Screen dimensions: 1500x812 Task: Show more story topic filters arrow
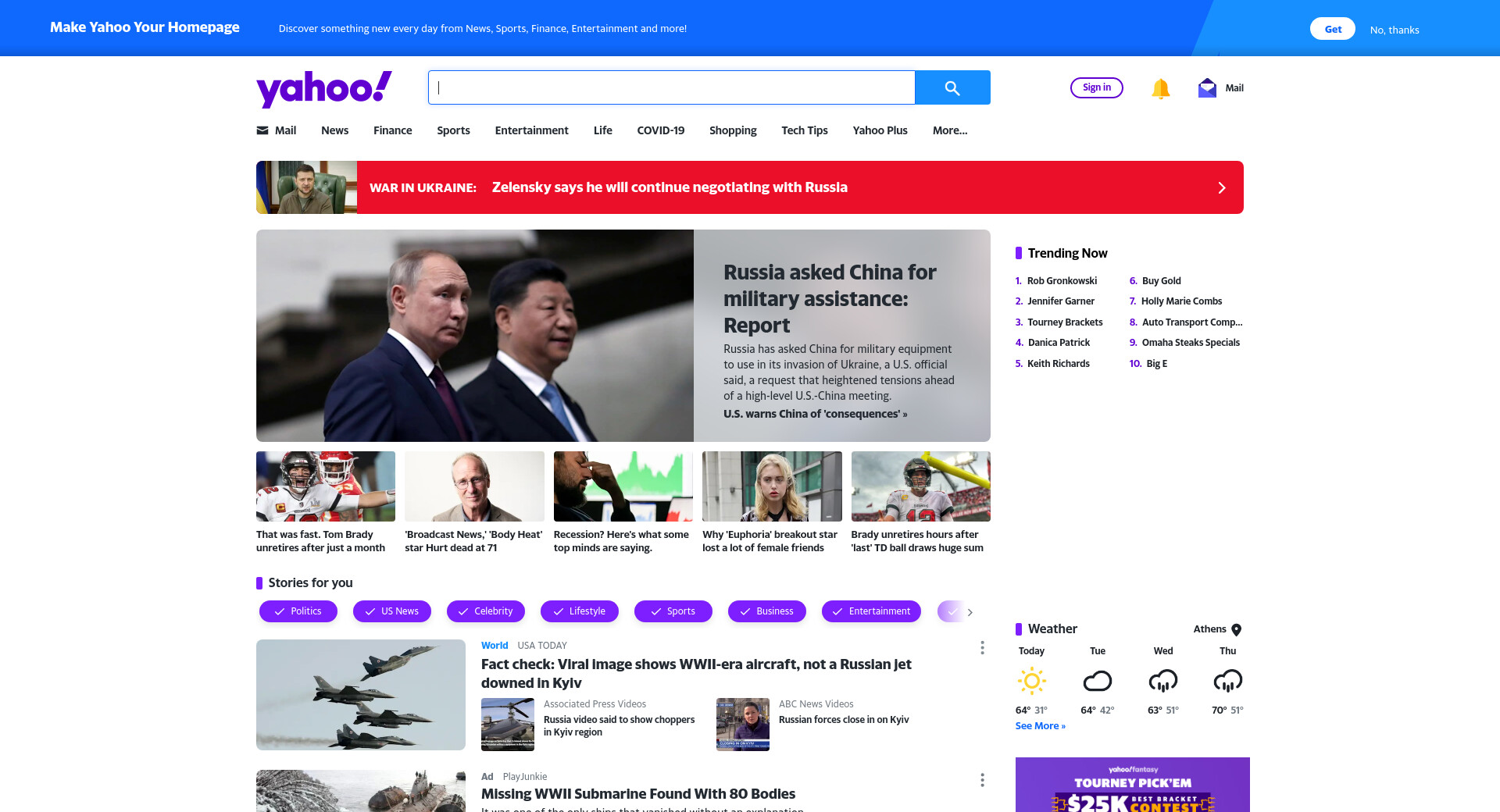(x=970, y=612)
